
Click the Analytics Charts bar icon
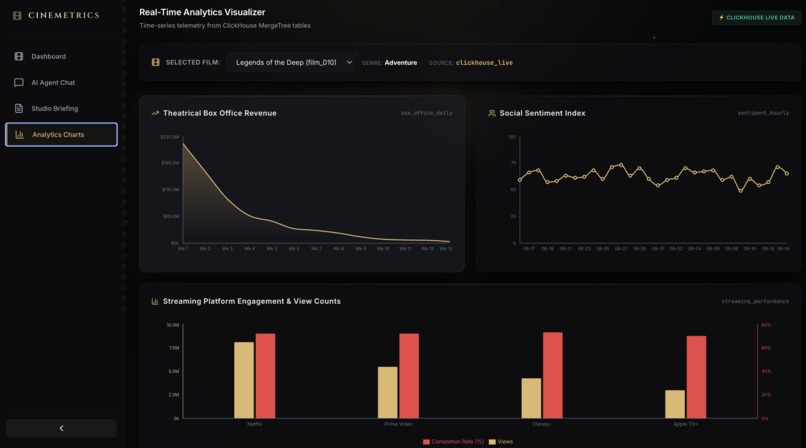[x=20, y=135]
